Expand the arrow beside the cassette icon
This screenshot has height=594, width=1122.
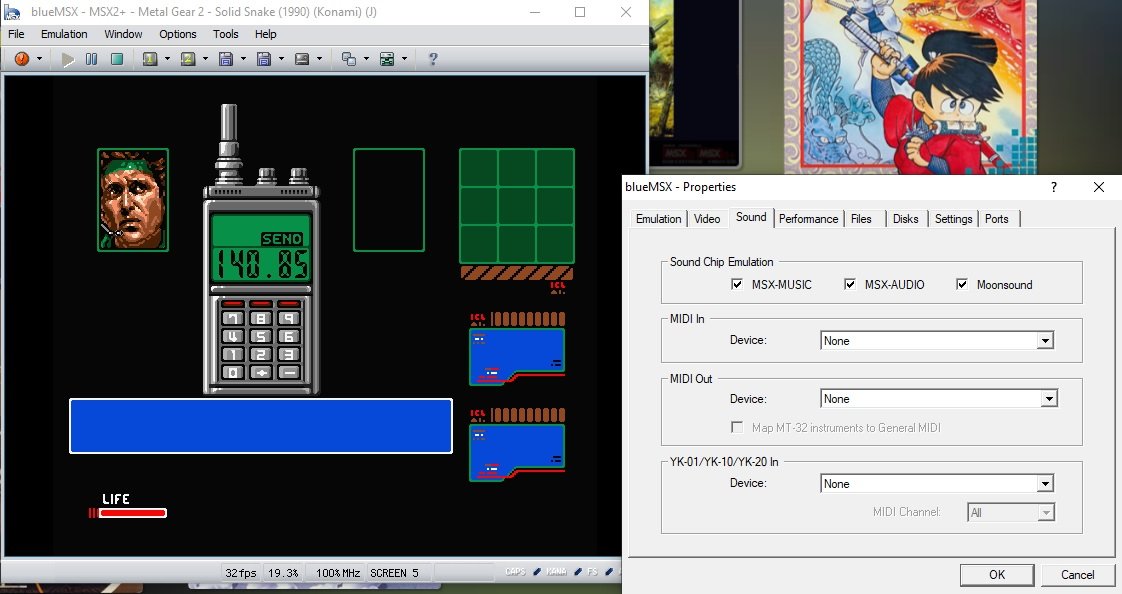319,59
